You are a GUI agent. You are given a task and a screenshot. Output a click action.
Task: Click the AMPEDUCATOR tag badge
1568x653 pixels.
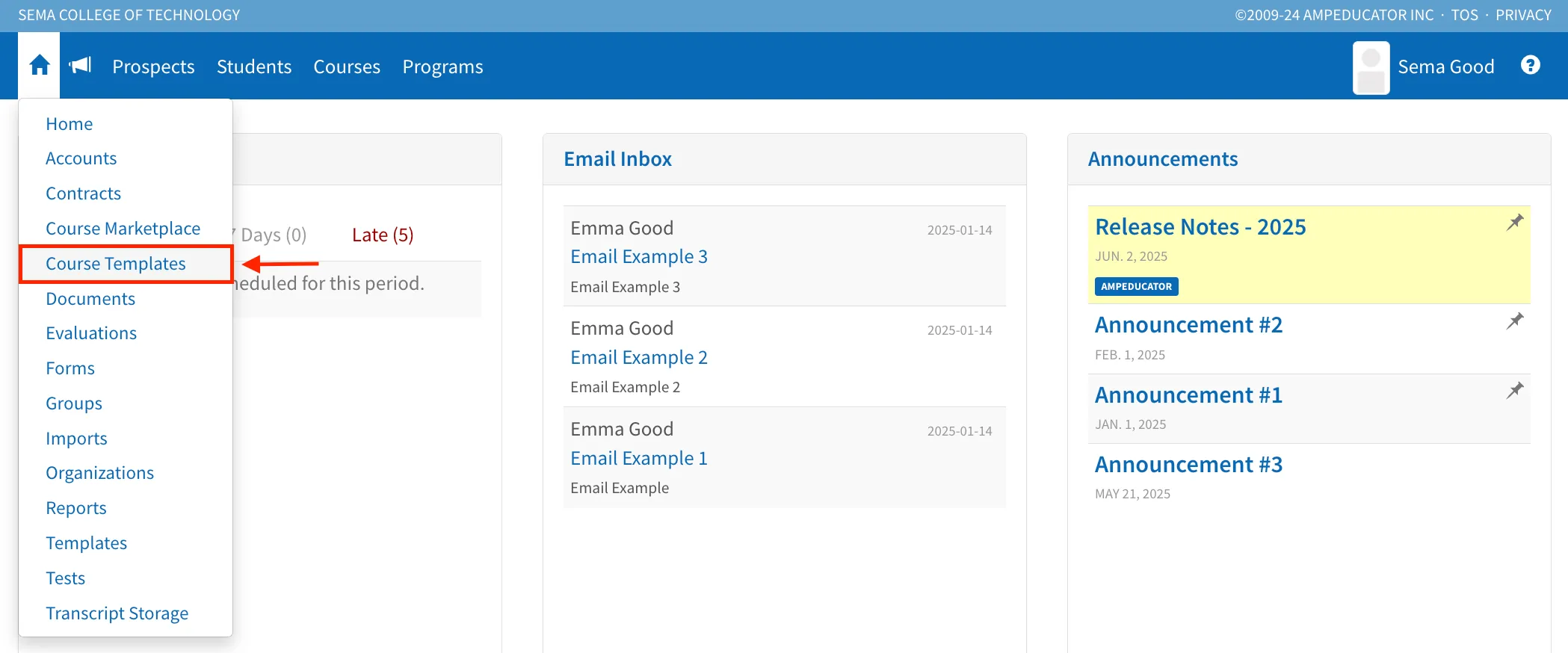point(1136,286)
